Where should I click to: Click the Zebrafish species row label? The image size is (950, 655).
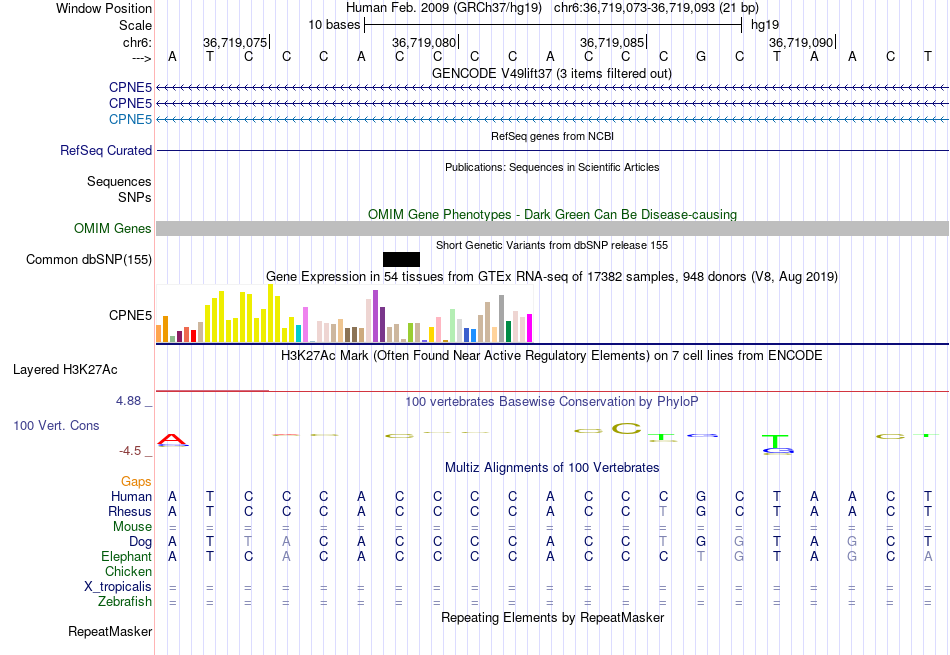click(125, 602)
